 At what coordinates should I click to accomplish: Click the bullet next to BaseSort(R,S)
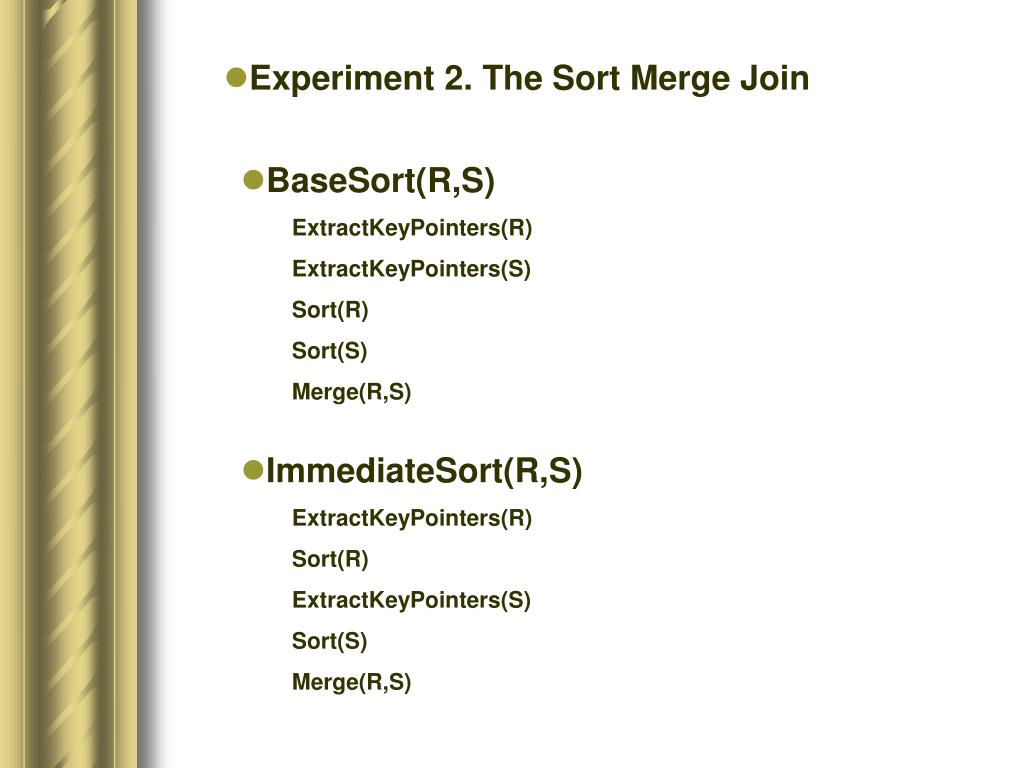(253, 180)
